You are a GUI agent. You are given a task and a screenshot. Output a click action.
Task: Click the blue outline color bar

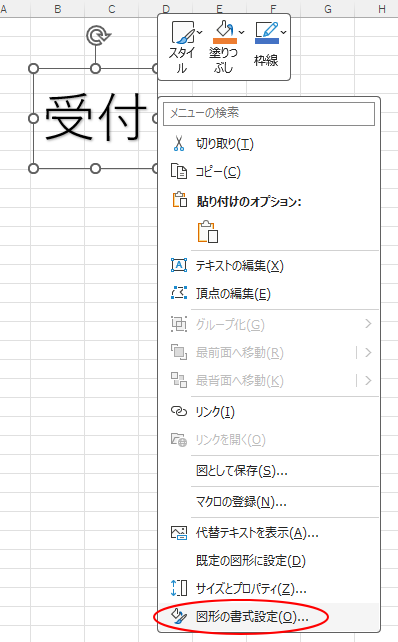[267, 41]
